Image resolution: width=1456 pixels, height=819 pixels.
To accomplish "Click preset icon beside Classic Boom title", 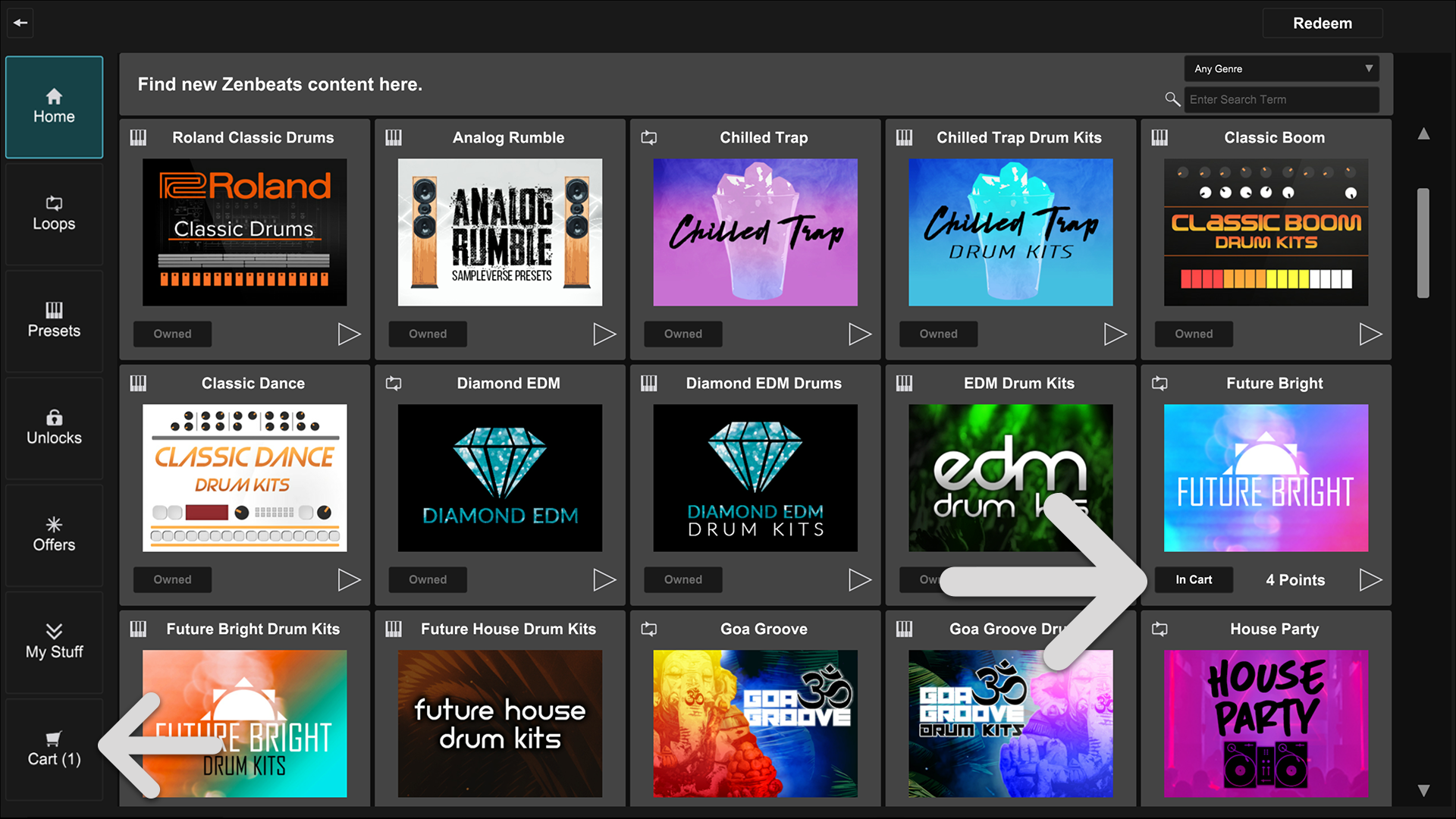I will click(x=1159, y=137).
